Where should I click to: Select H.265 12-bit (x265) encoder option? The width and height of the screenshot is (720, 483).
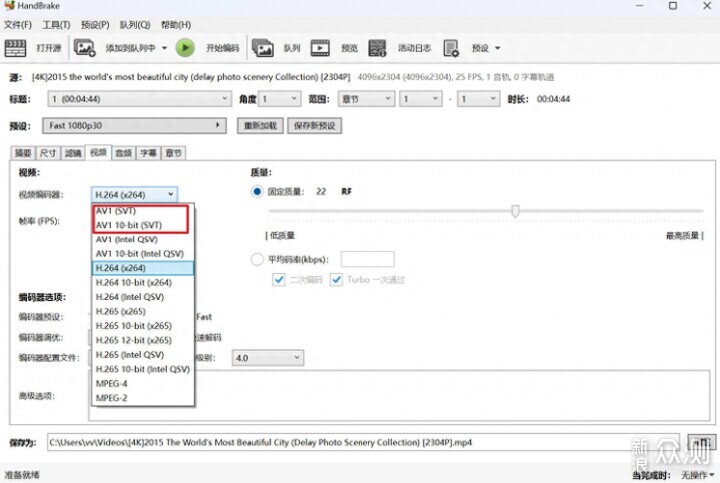(143, 340)
